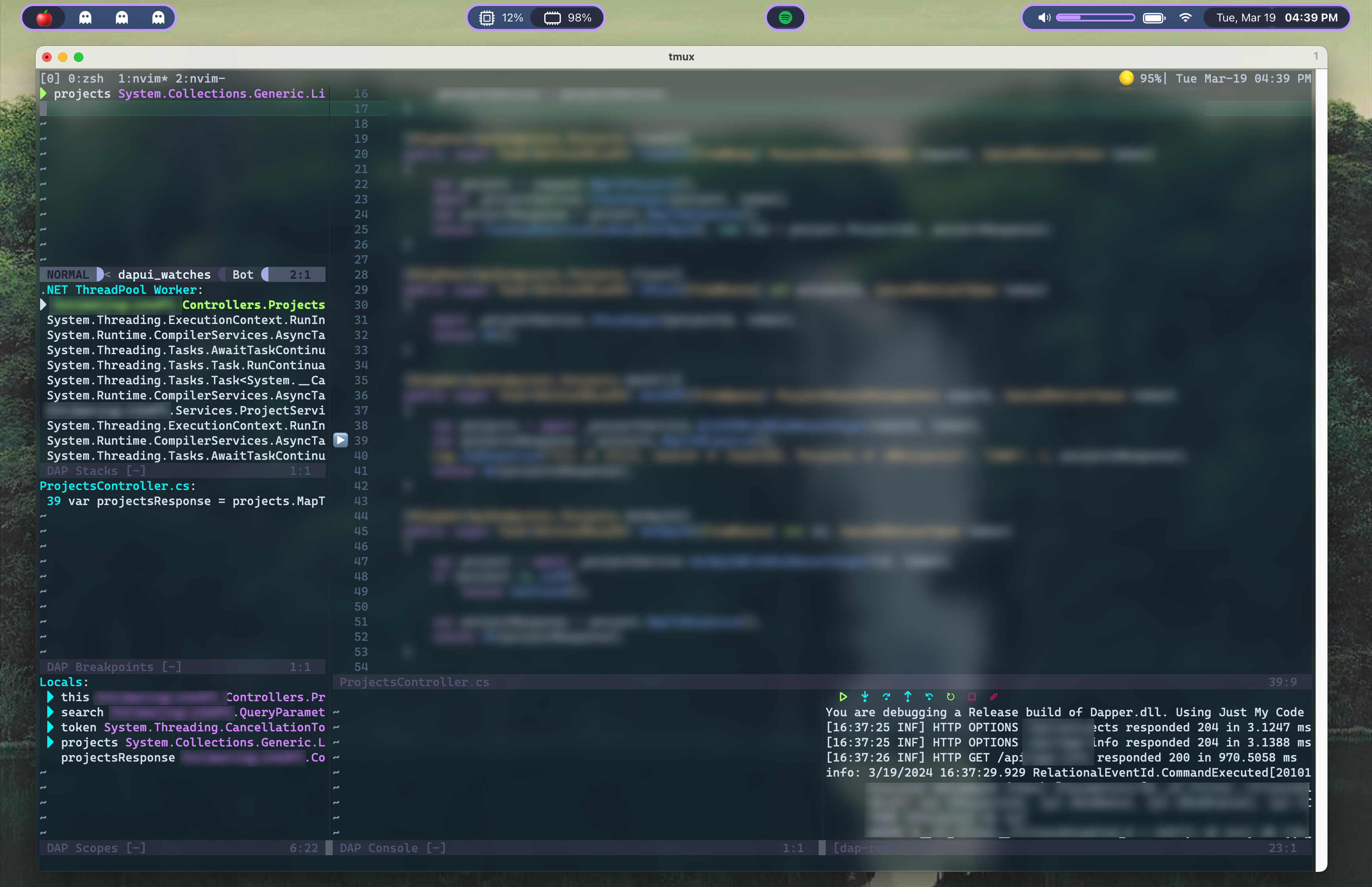
Task: Click the CPU usage chip icon
Action: (486, 18)
